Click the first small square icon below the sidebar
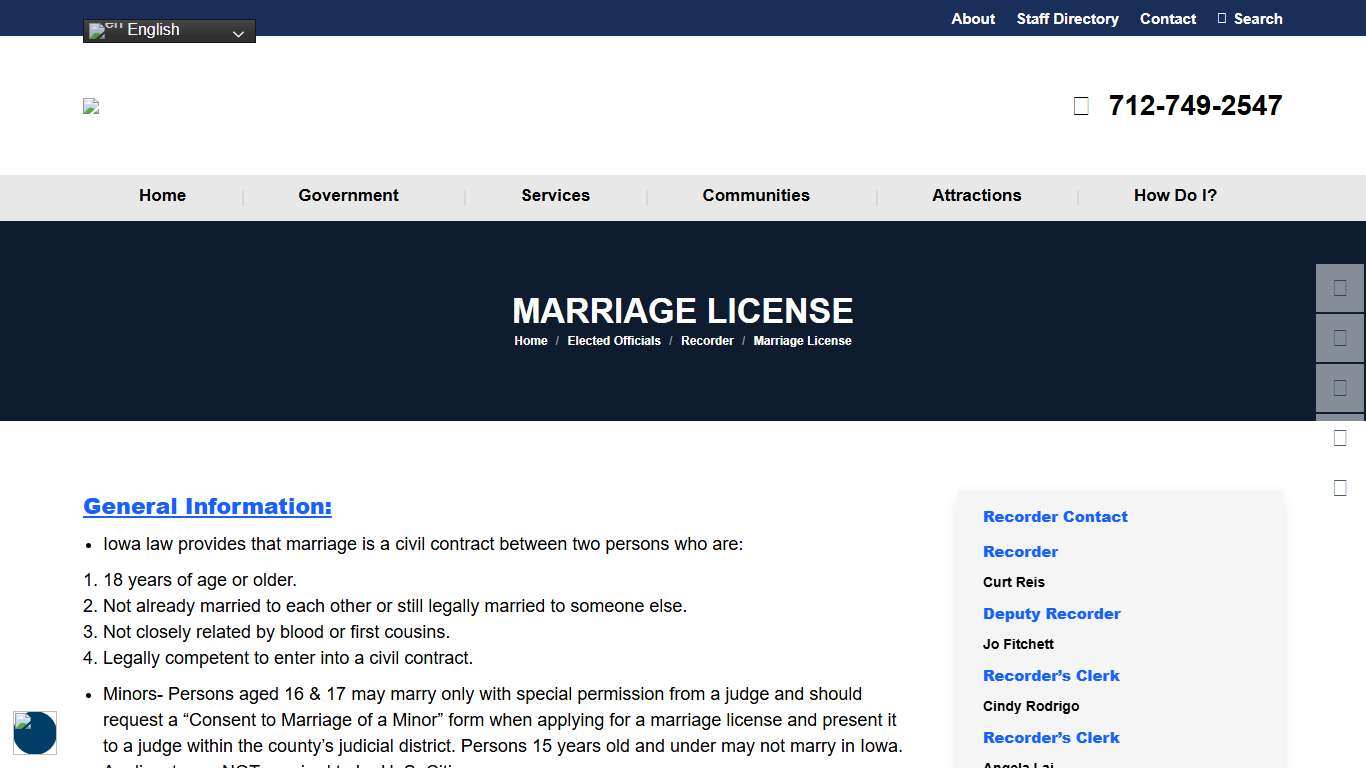This screenshot has width=1366, height=768. (x=1340, y=437)
